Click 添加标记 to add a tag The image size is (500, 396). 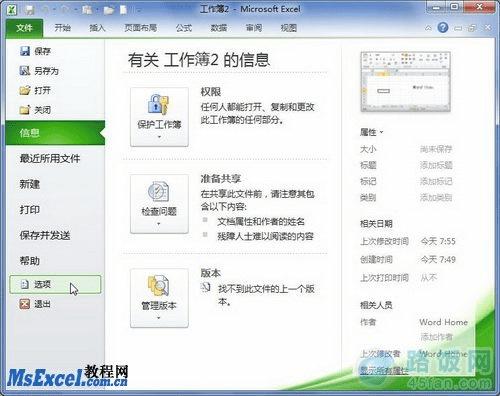click(x=436, y=181)
